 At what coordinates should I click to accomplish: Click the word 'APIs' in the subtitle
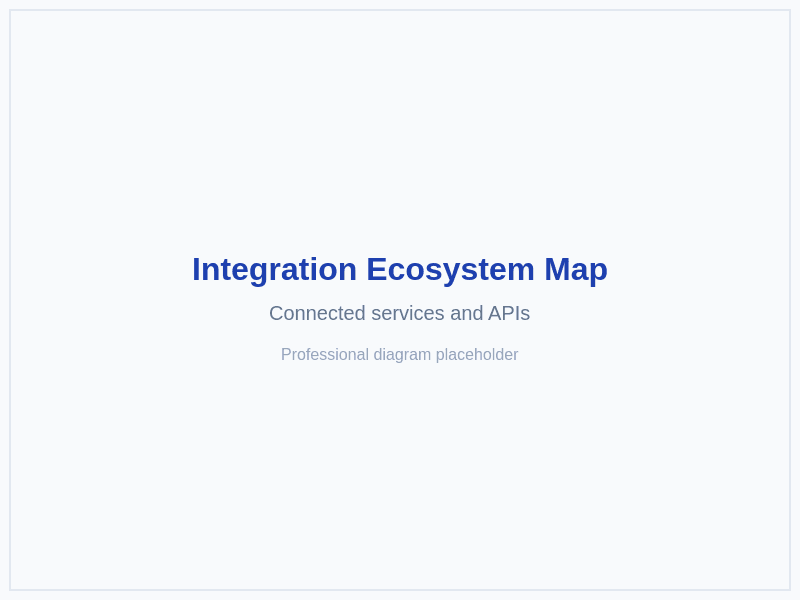[510, 313]
